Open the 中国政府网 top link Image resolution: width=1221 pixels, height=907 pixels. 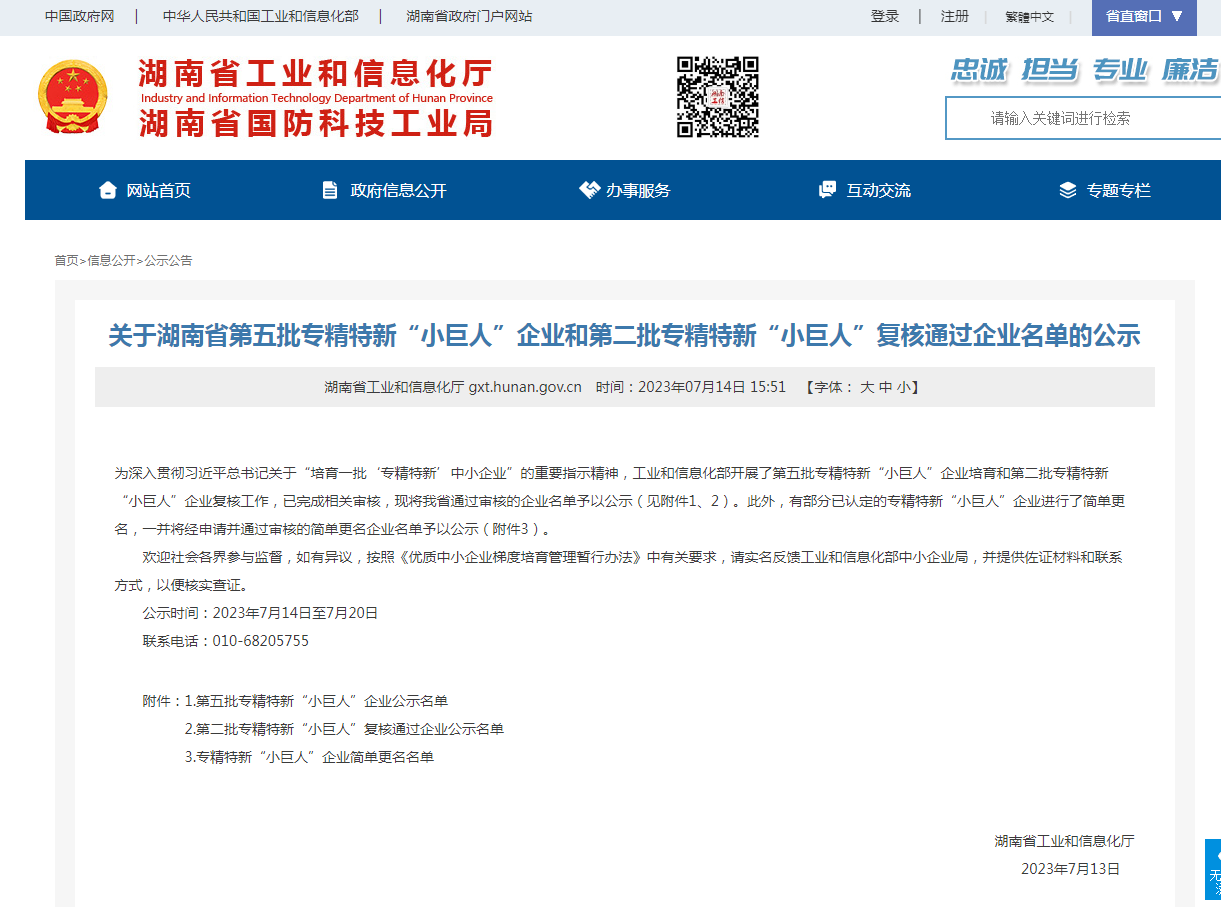80,16
